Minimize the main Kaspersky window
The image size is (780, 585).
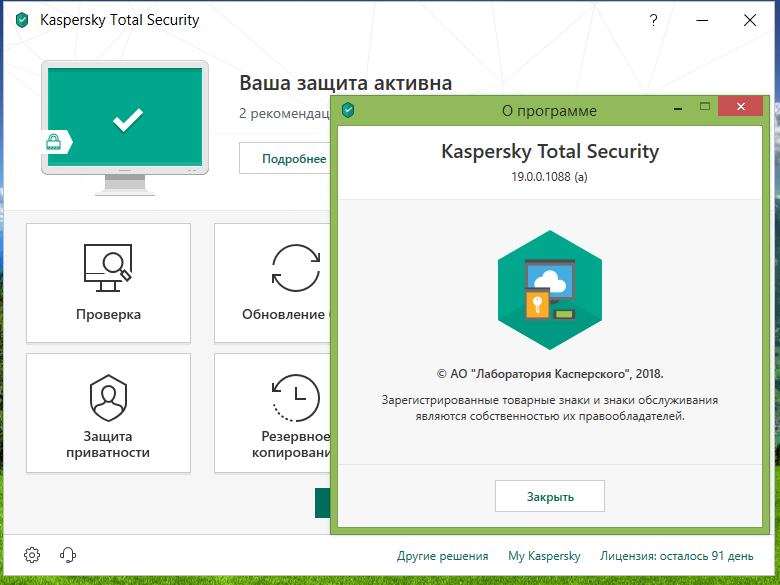[x=702, y=20]
